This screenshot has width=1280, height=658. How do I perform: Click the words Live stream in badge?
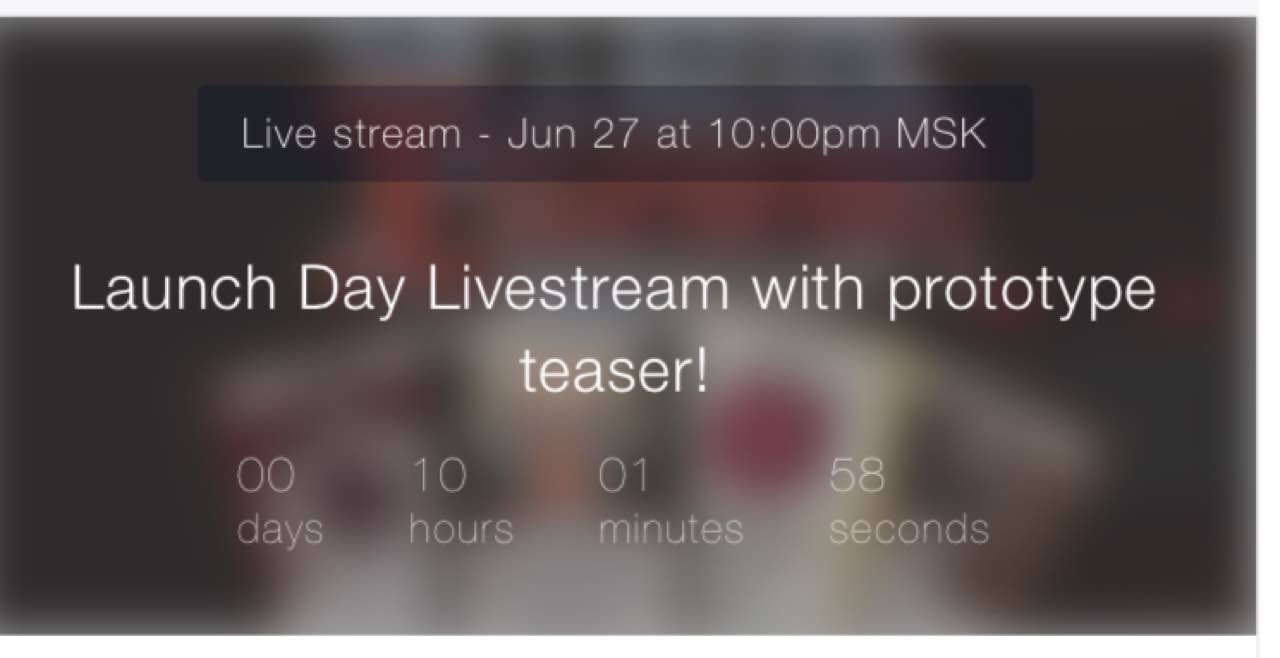(351, 134)
